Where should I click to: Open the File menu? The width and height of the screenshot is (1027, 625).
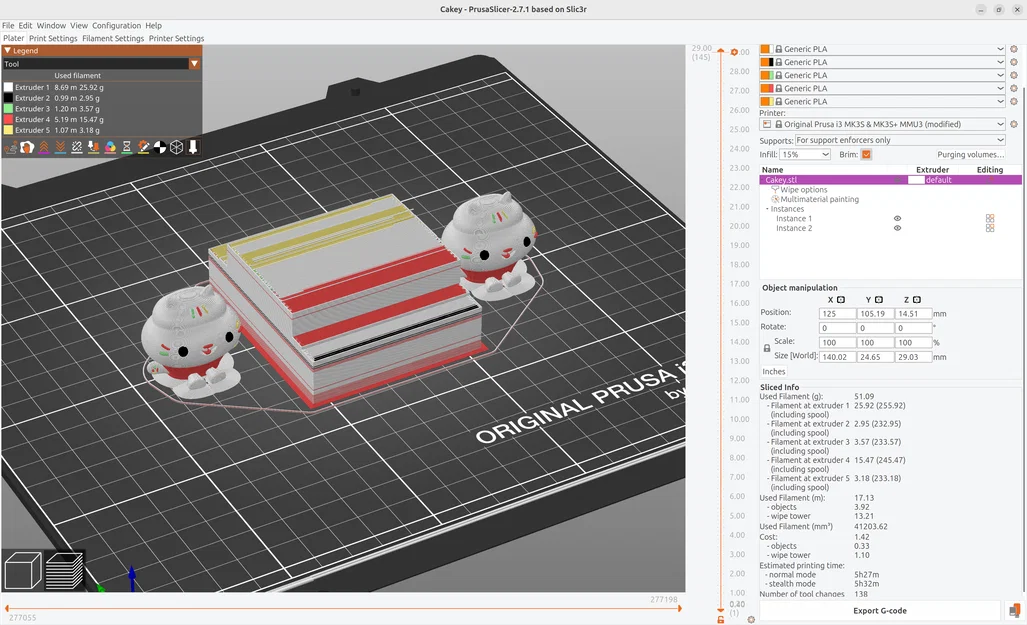tap(8, 26)
